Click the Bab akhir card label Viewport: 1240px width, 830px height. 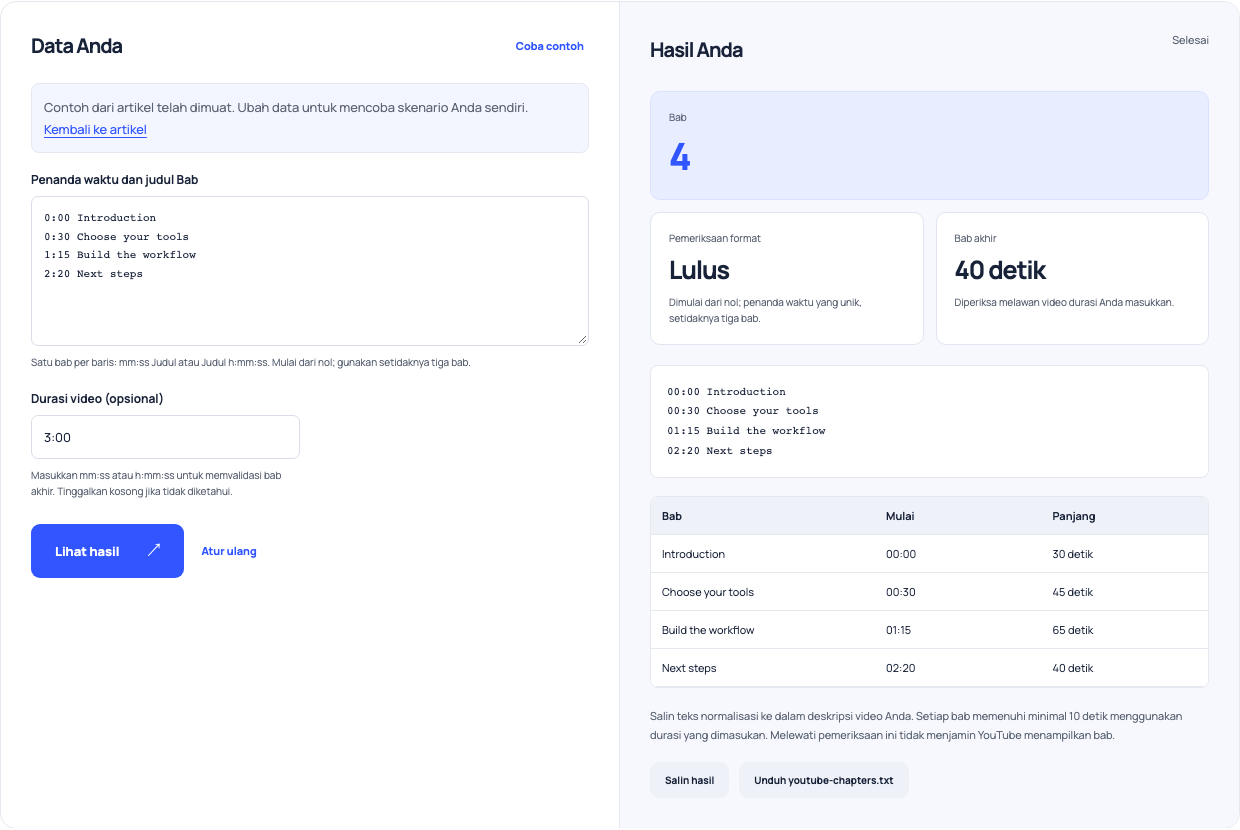pos(975,238)
